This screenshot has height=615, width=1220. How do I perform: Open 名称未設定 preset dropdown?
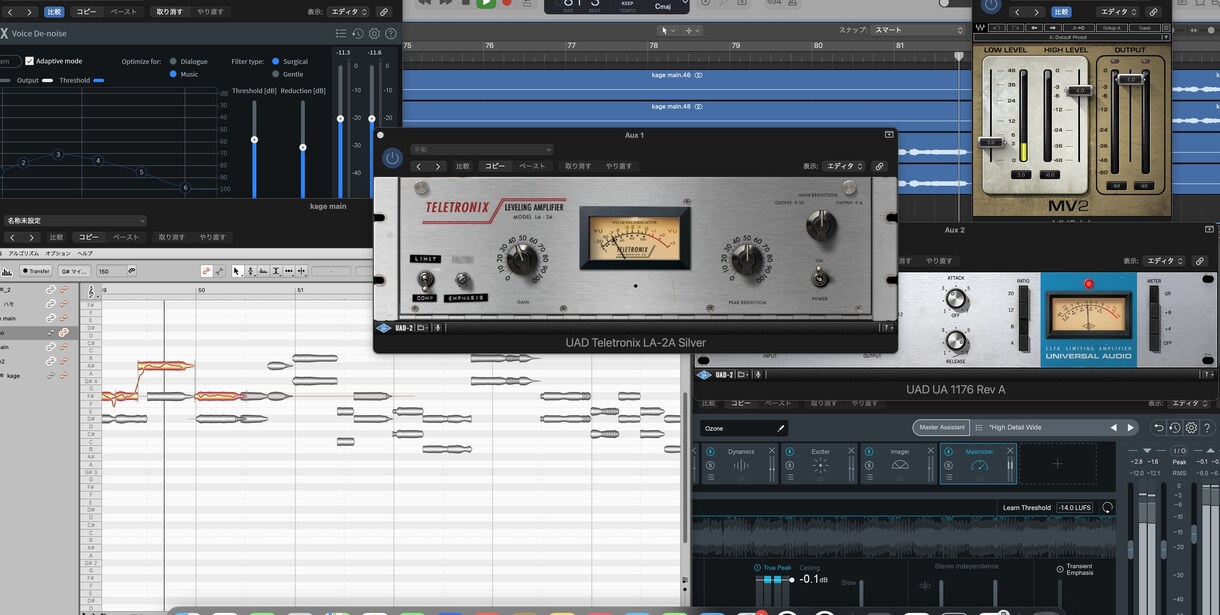point(75,221)
